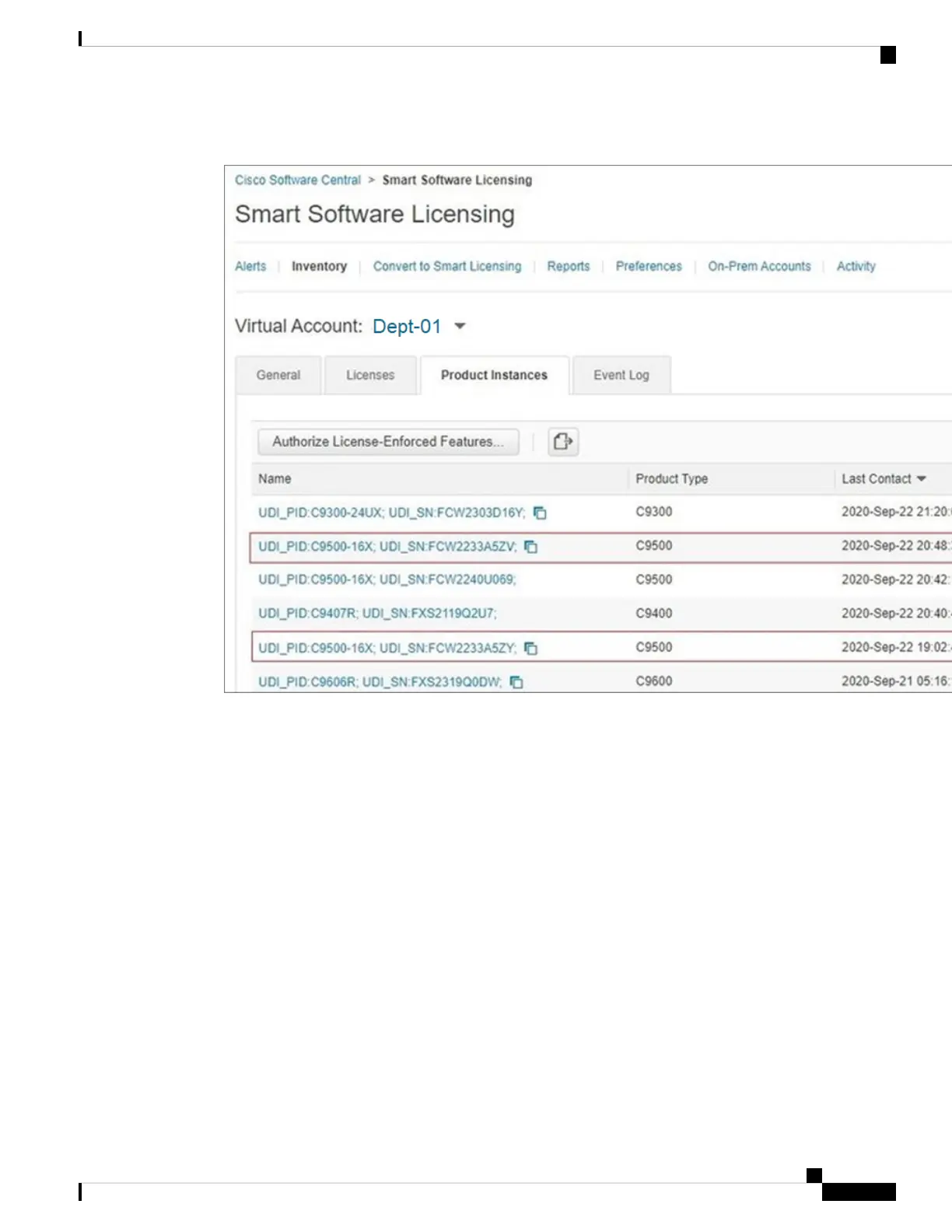Open On-Prem Accounts
Image resolution: width=952 pixels, height=1232 pixels.
[759, 266]
